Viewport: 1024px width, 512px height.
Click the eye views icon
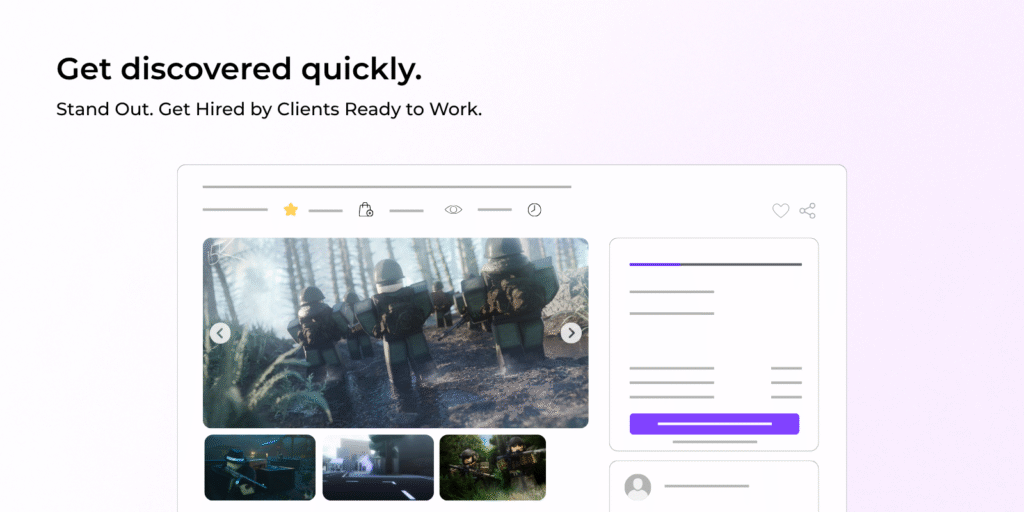453,210
